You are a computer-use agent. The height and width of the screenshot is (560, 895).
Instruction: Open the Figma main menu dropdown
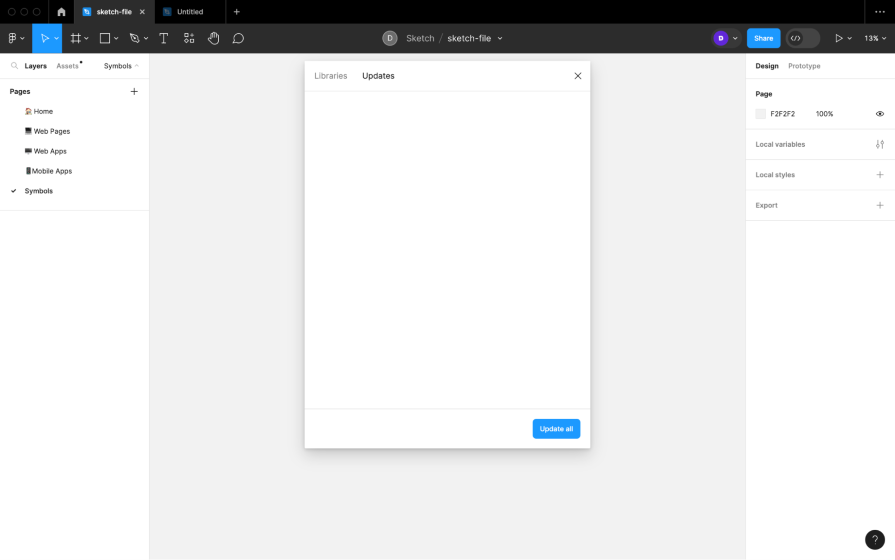tap(16, 38)
